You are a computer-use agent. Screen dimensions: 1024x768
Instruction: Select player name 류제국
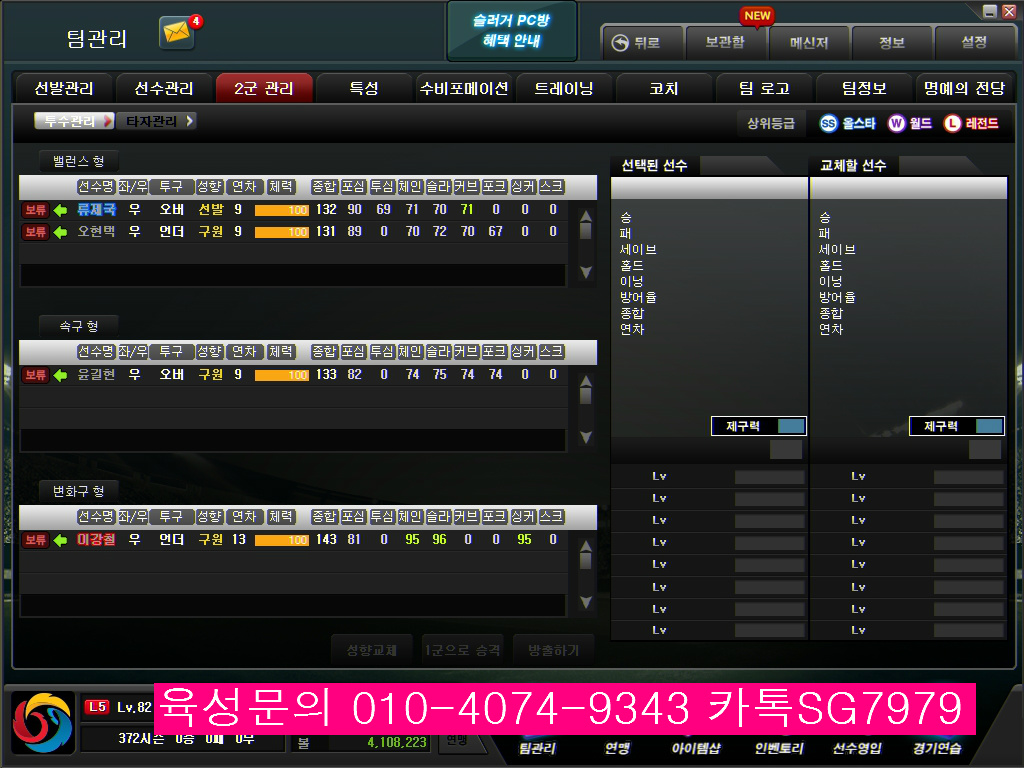[x=96, y=210]
